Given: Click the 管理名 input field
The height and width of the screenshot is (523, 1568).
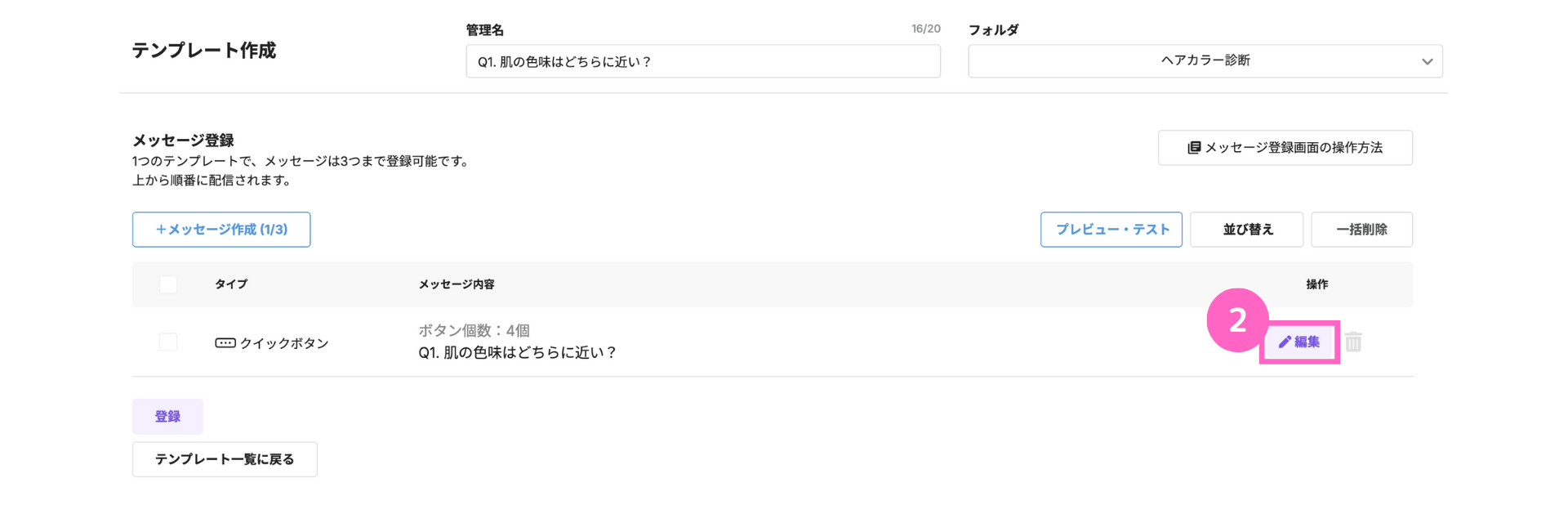Looking at the screenshot, I should pyautogui.click(x=703, y=61).
